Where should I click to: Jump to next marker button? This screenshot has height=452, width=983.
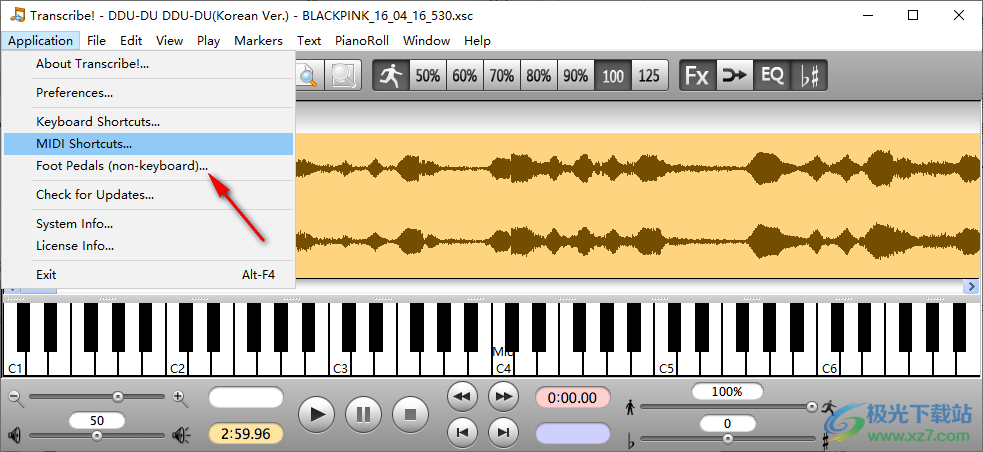click(503, 431)
